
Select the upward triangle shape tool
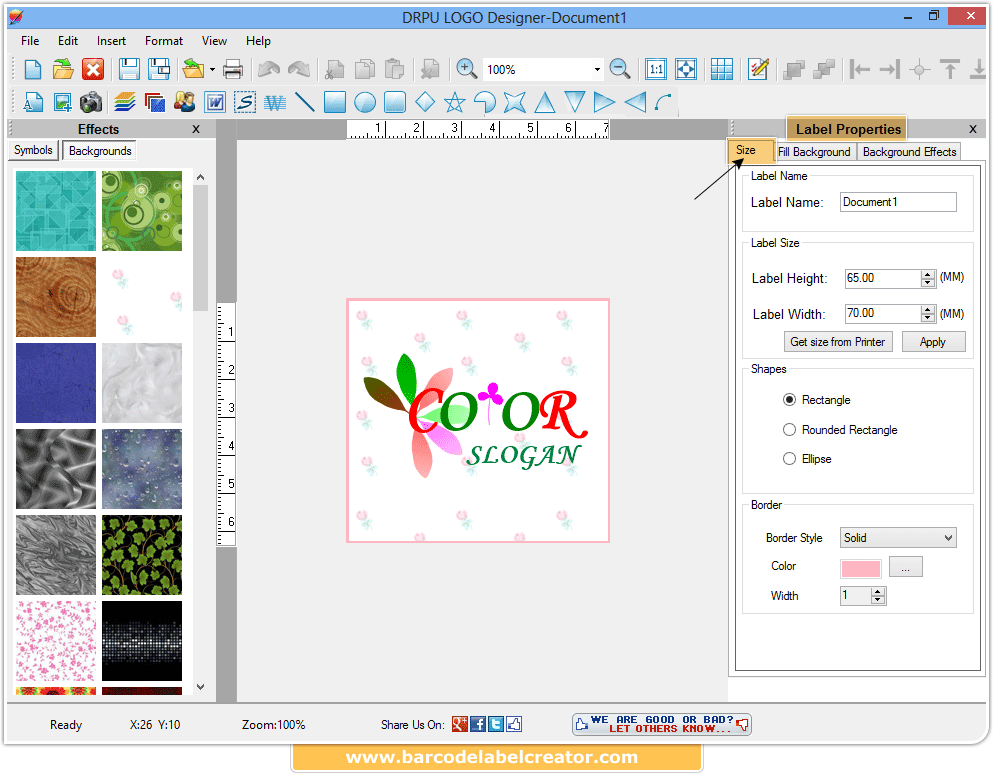click(545, 102)
